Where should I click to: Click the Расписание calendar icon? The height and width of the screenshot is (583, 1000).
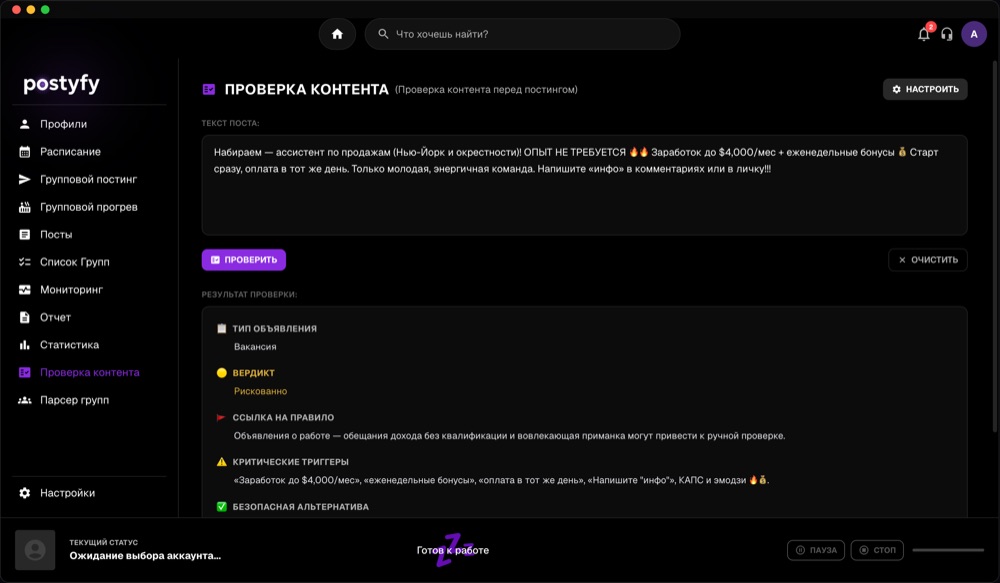coord(25,152)
